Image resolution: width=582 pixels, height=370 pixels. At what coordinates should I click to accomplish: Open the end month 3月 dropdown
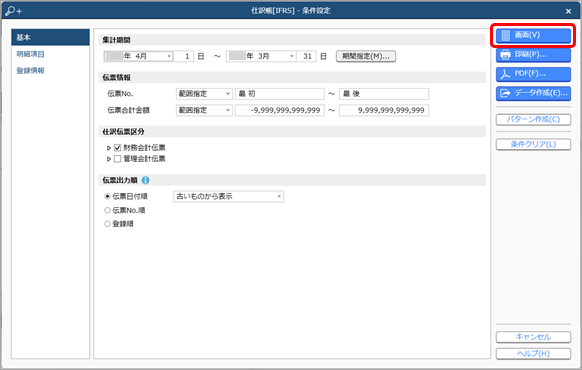coord(292,56)
